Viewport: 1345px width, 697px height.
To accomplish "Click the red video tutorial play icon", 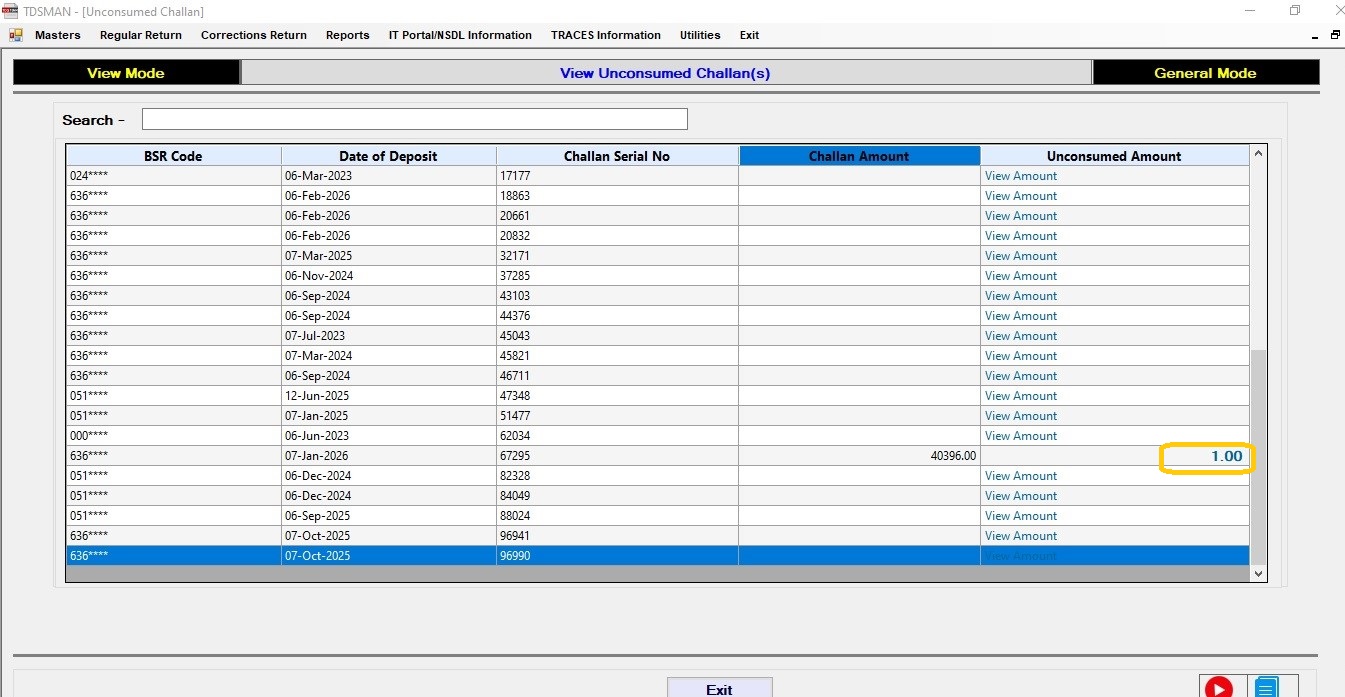I will point(1218,687).
